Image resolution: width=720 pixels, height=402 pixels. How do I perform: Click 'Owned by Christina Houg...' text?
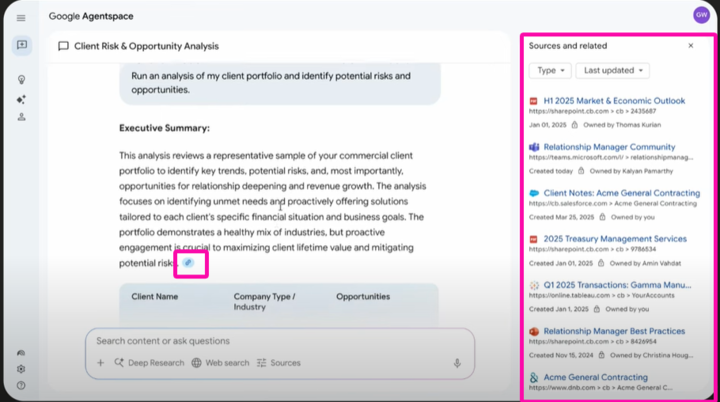pos(652,355)
